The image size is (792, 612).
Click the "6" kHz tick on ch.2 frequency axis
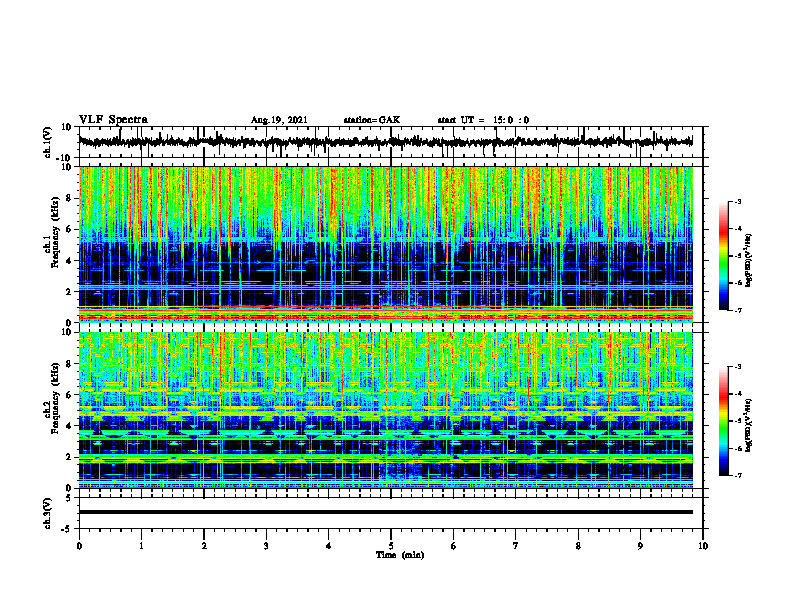(70, 395)
